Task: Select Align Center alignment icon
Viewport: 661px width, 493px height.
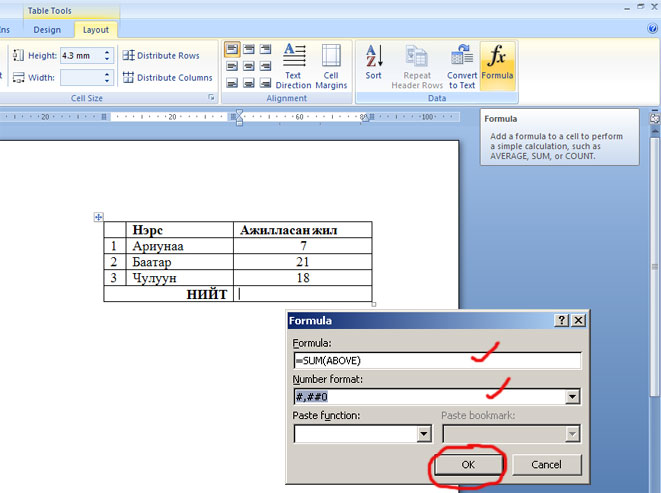Action: [249, 66]
